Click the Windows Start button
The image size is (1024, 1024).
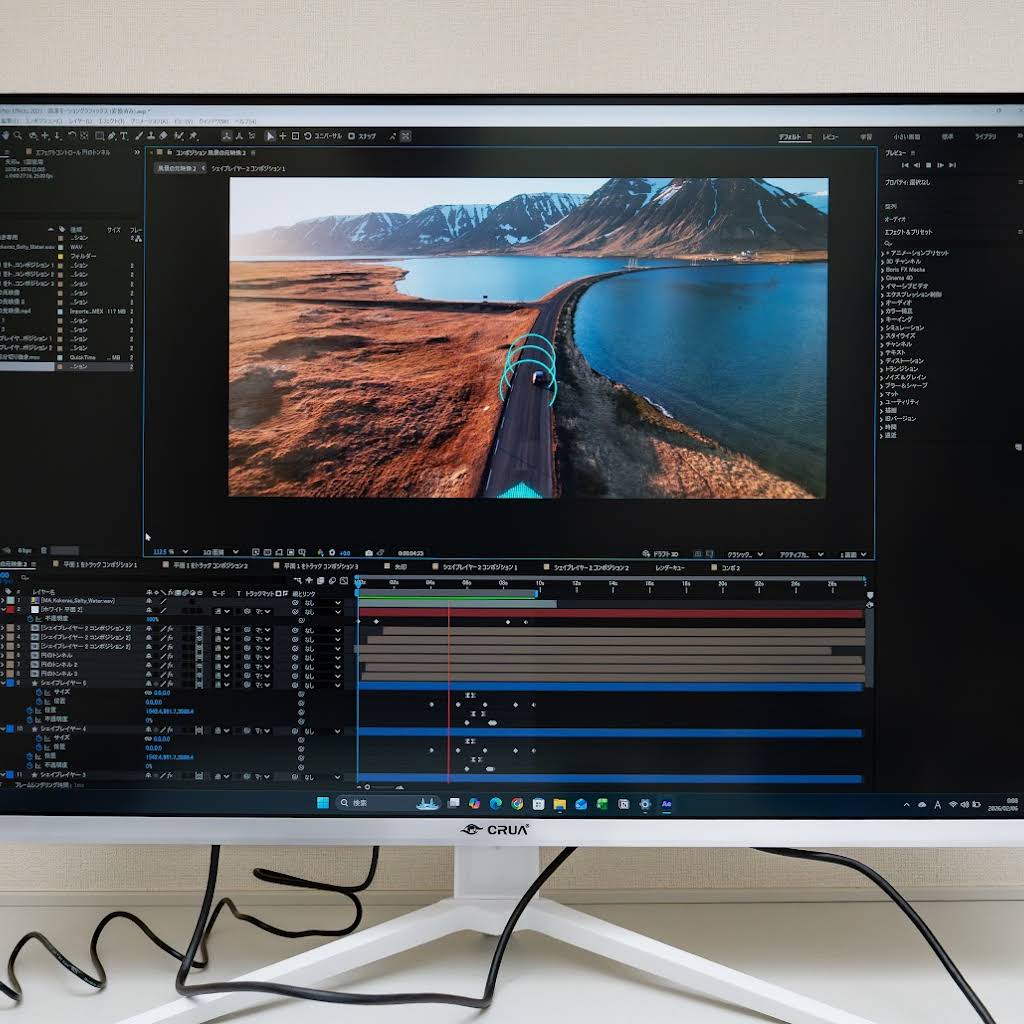click(323, 803)
